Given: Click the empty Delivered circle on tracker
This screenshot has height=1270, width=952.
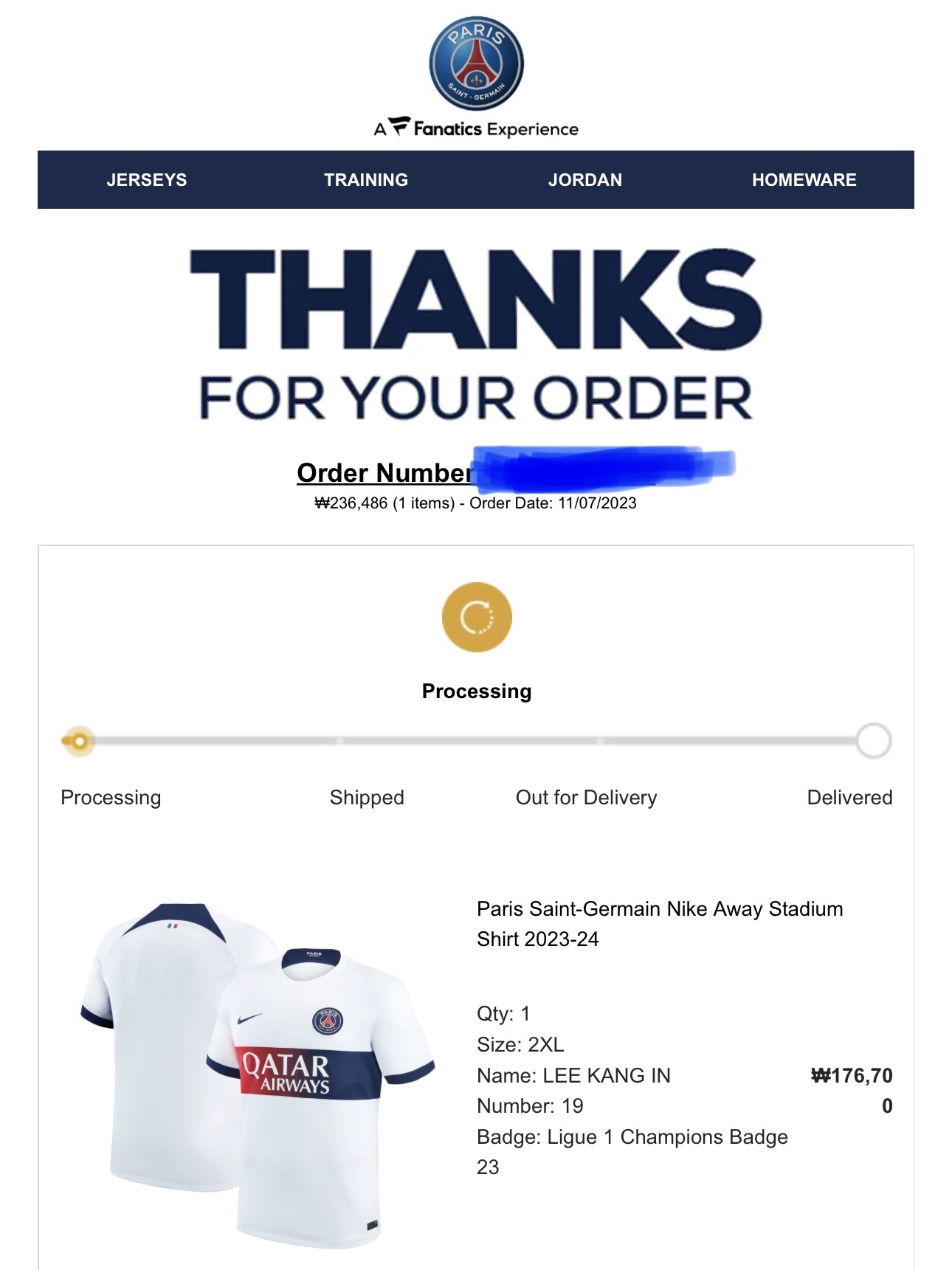Looking at the screenshot, I should 874,740.
